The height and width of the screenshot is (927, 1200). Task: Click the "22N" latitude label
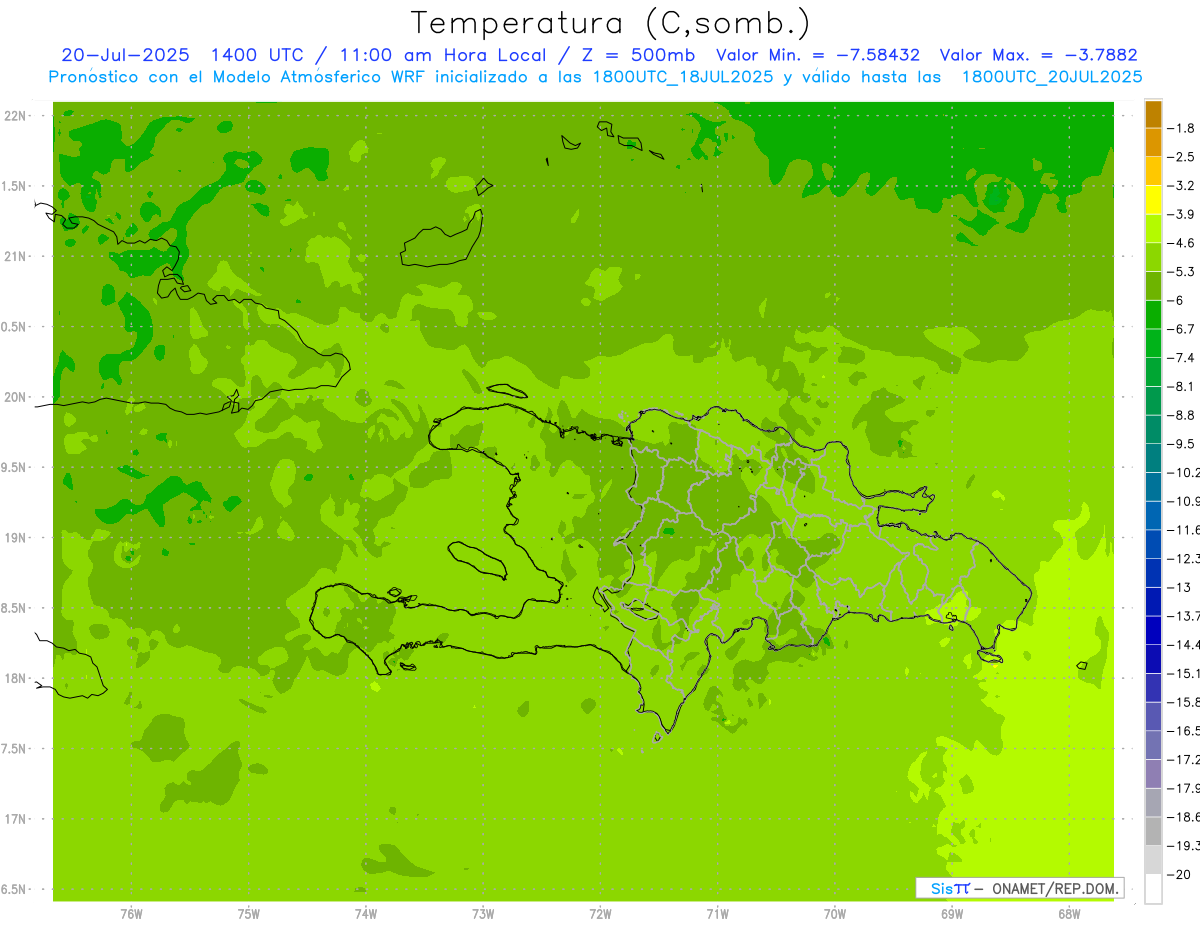click(16, 116)
